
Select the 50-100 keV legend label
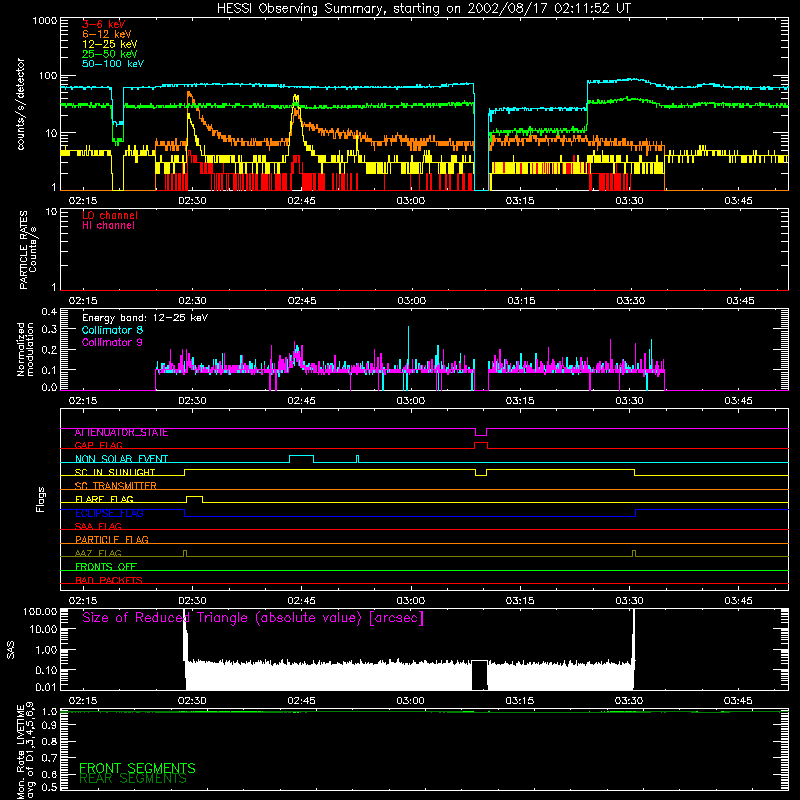coord(113,64)
